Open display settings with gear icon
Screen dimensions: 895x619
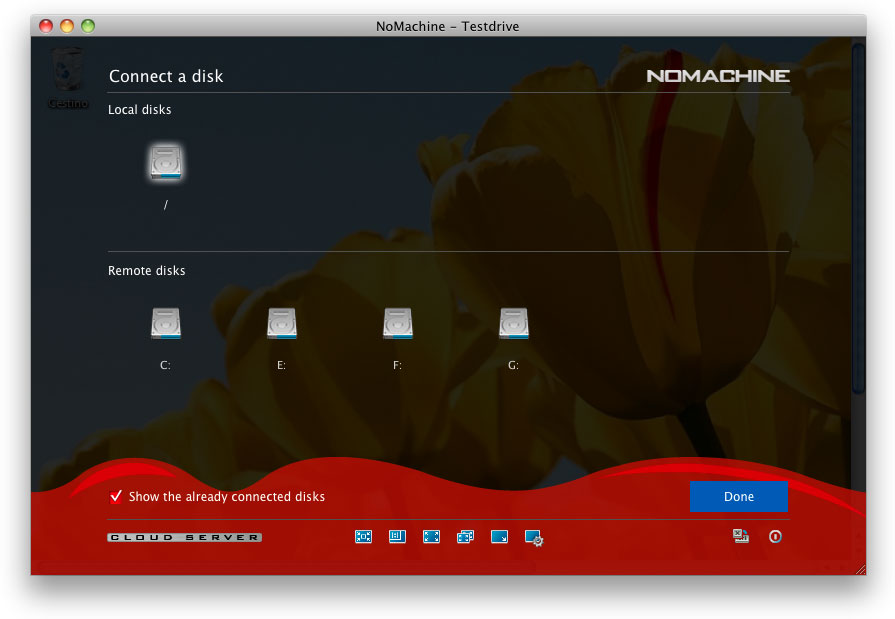coord(534,538)
